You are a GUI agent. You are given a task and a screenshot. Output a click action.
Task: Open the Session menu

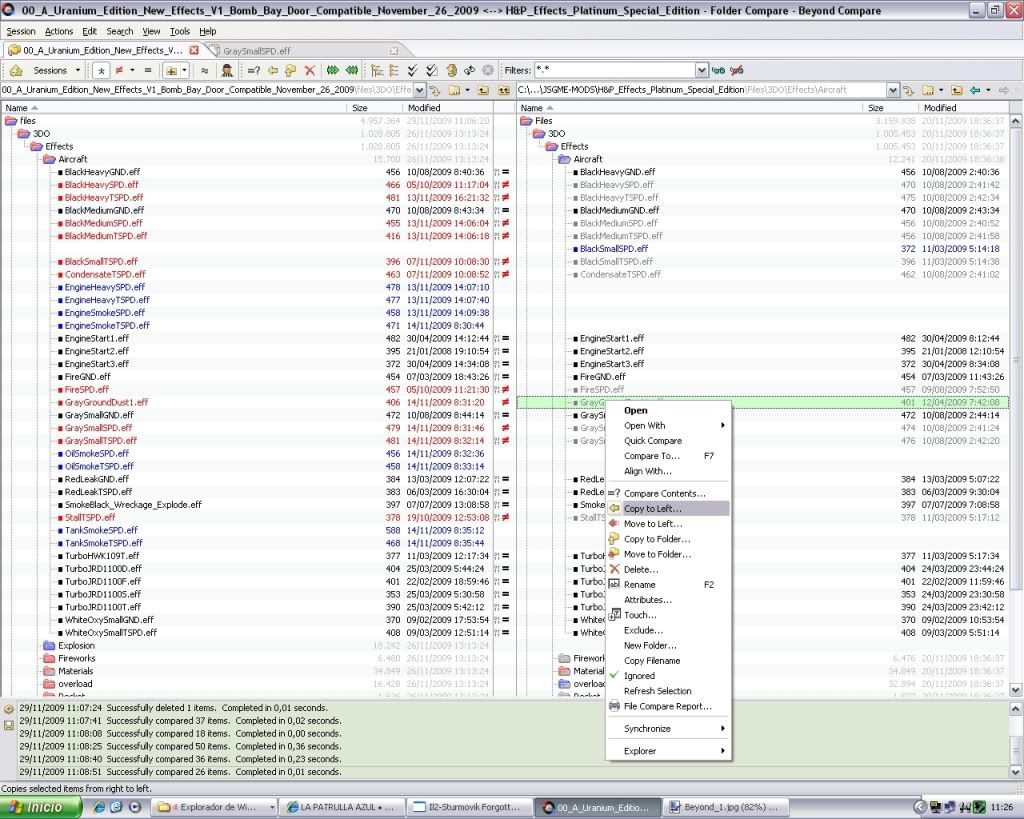click(x=21, y=31)
